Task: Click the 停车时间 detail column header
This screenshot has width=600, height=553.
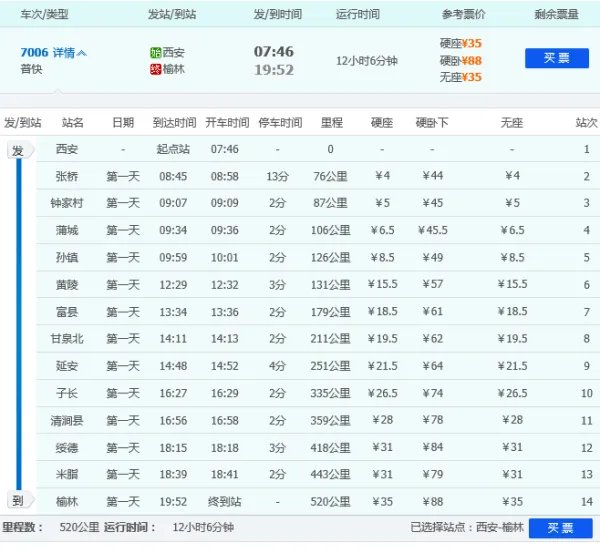Action: tap(280, 123)
